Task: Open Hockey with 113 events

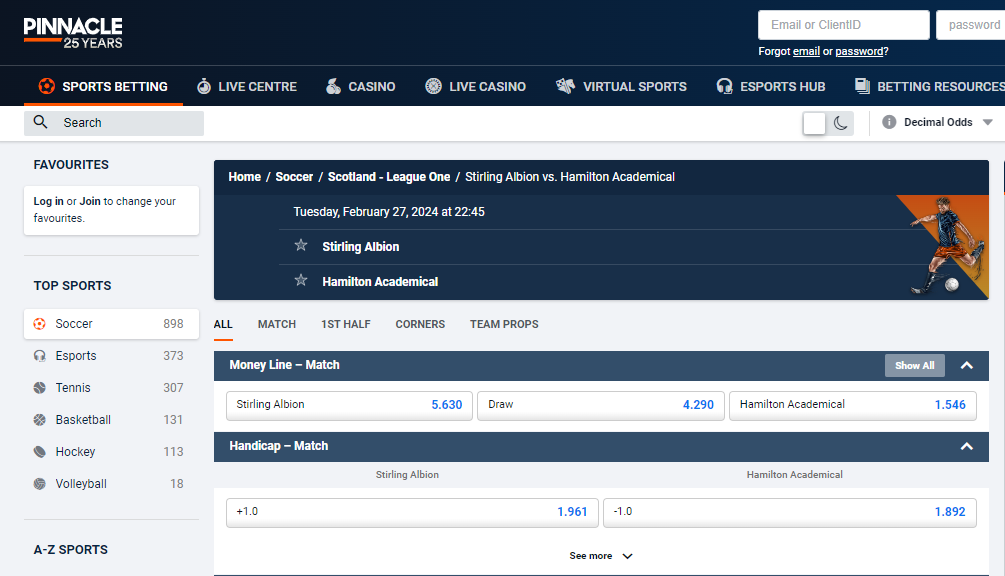Action: click(112, 452)
